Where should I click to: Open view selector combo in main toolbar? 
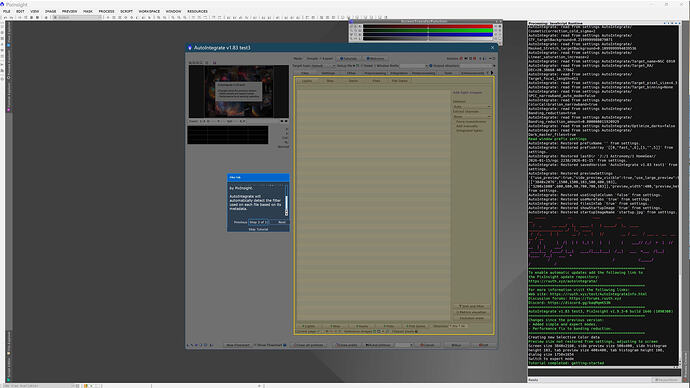[77, 17]
